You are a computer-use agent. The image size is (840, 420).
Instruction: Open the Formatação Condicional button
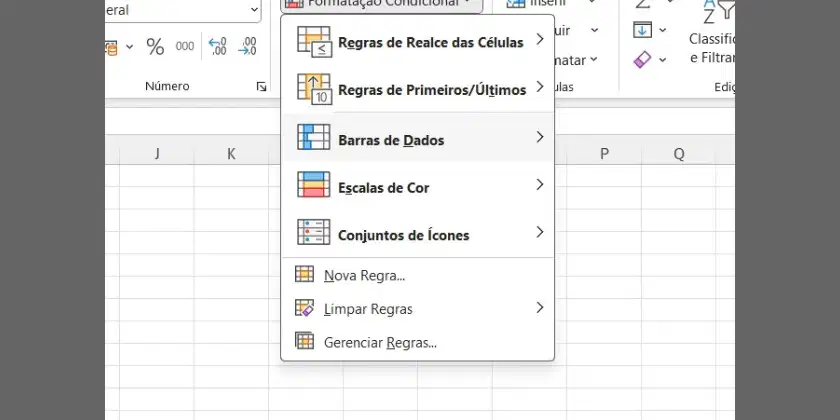coord(381,5)
